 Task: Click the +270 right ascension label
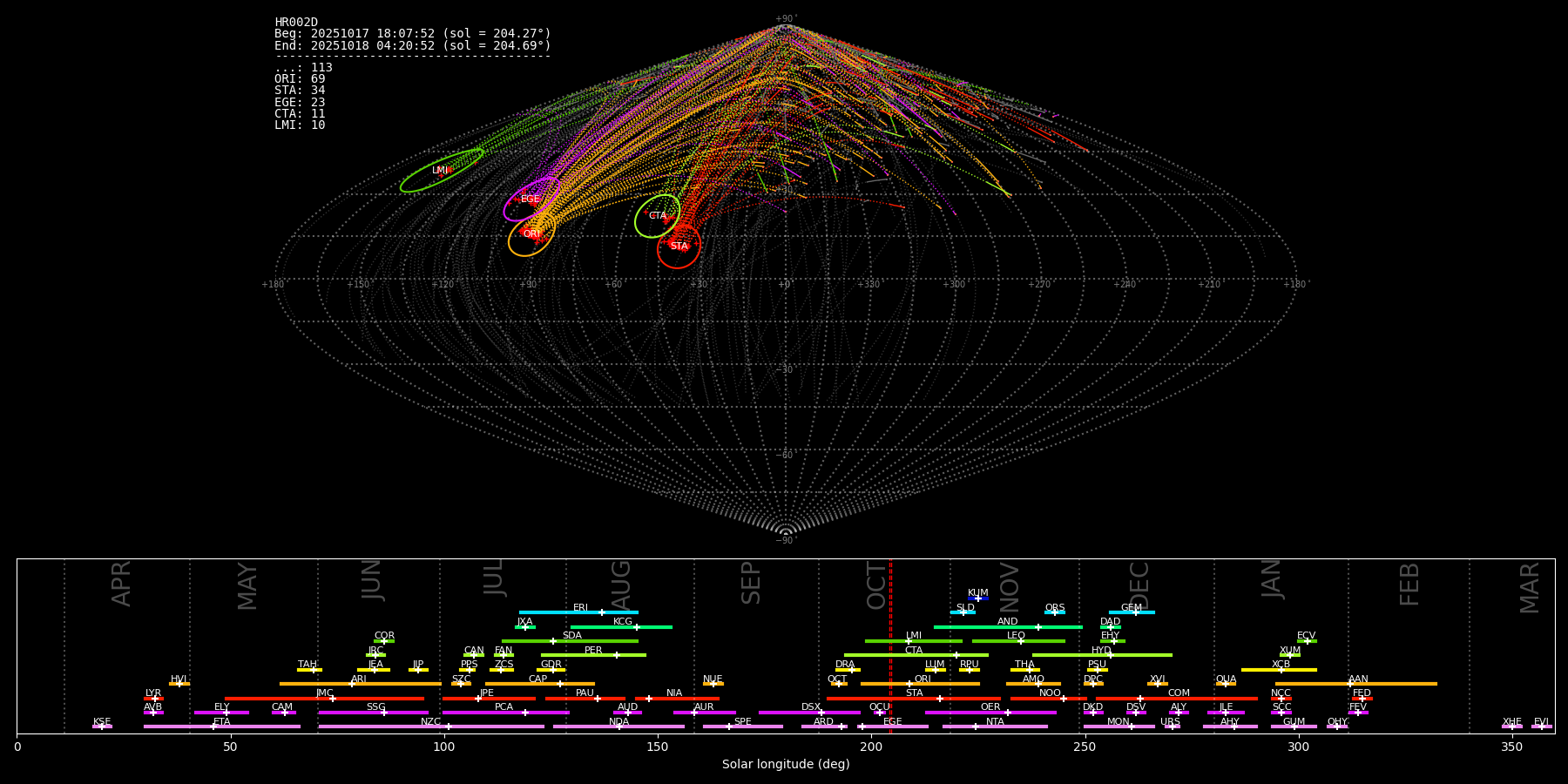(1039, 285)
